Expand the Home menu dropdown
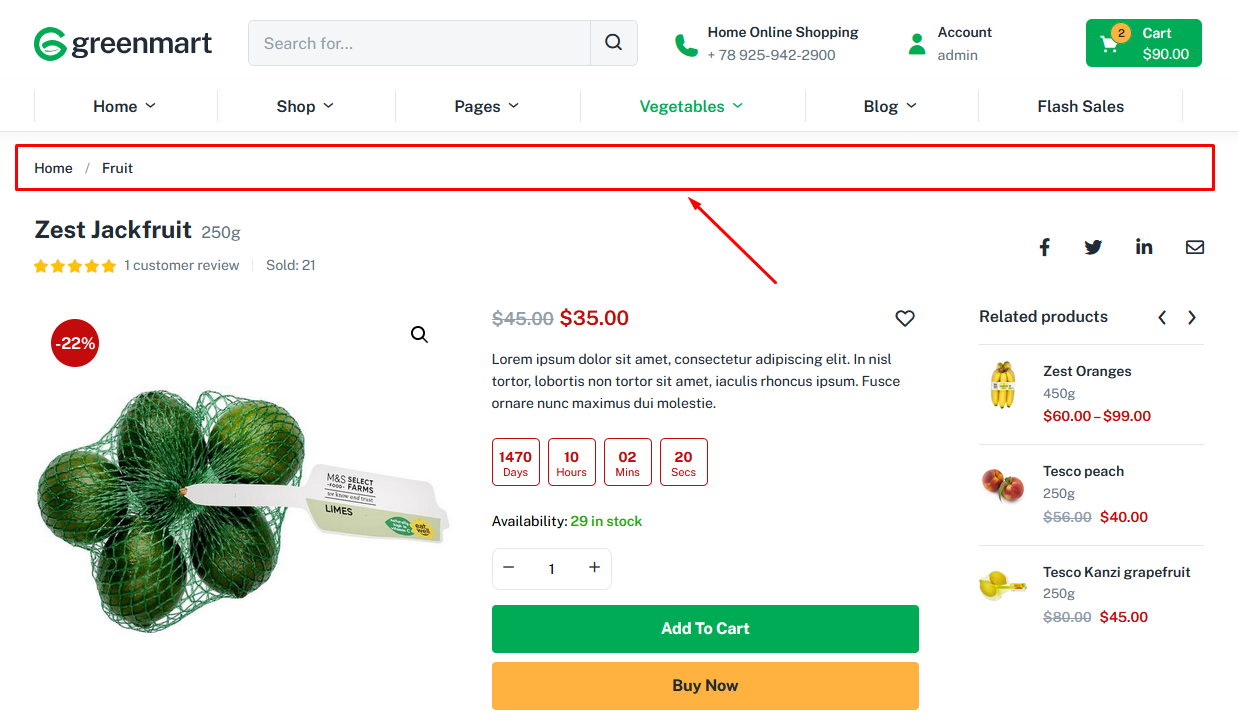 pos(125,106)
